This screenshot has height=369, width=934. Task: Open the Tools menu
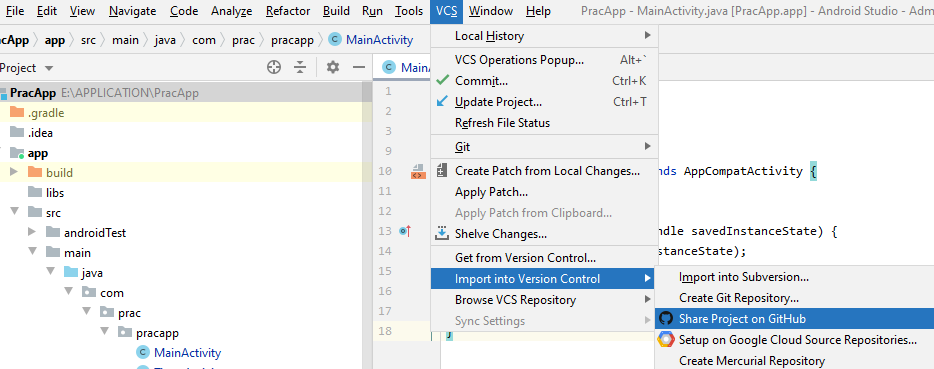pyautogui.click(x=409, y=11)
